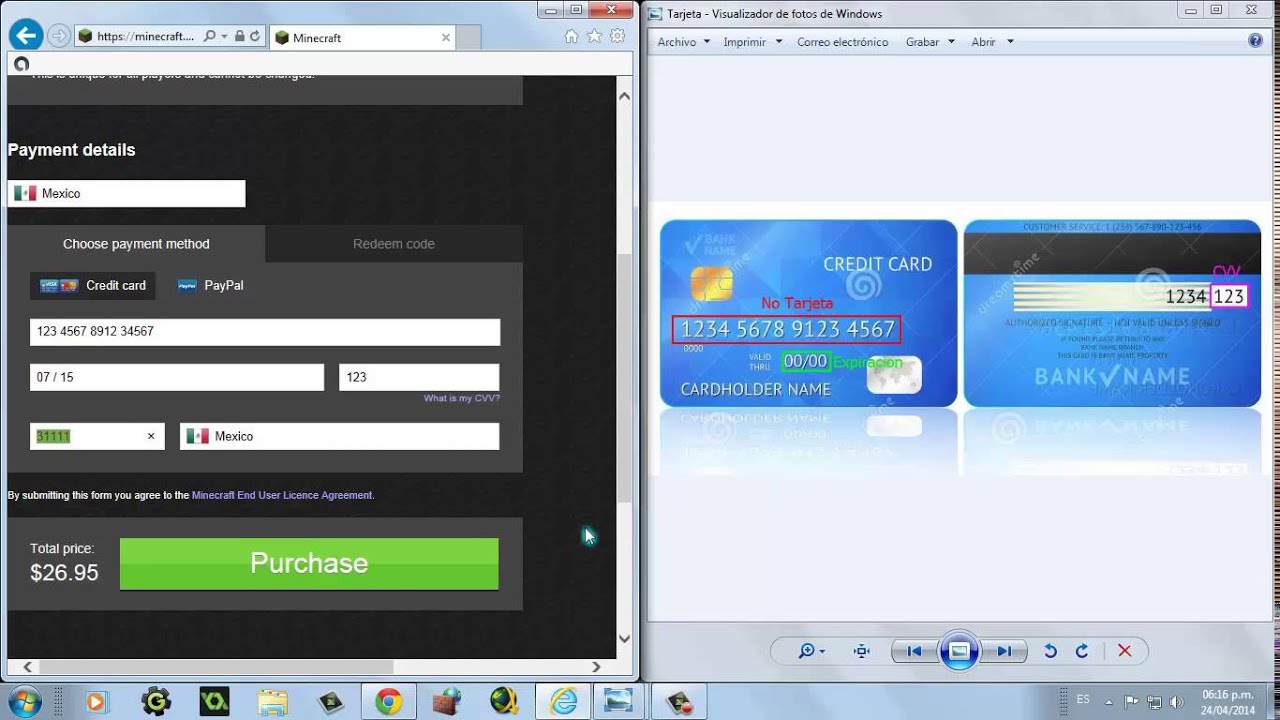This screenshot has height=720, width=1280.
Task: Select the Minecraft browser tab
Action: pos(364,37)
